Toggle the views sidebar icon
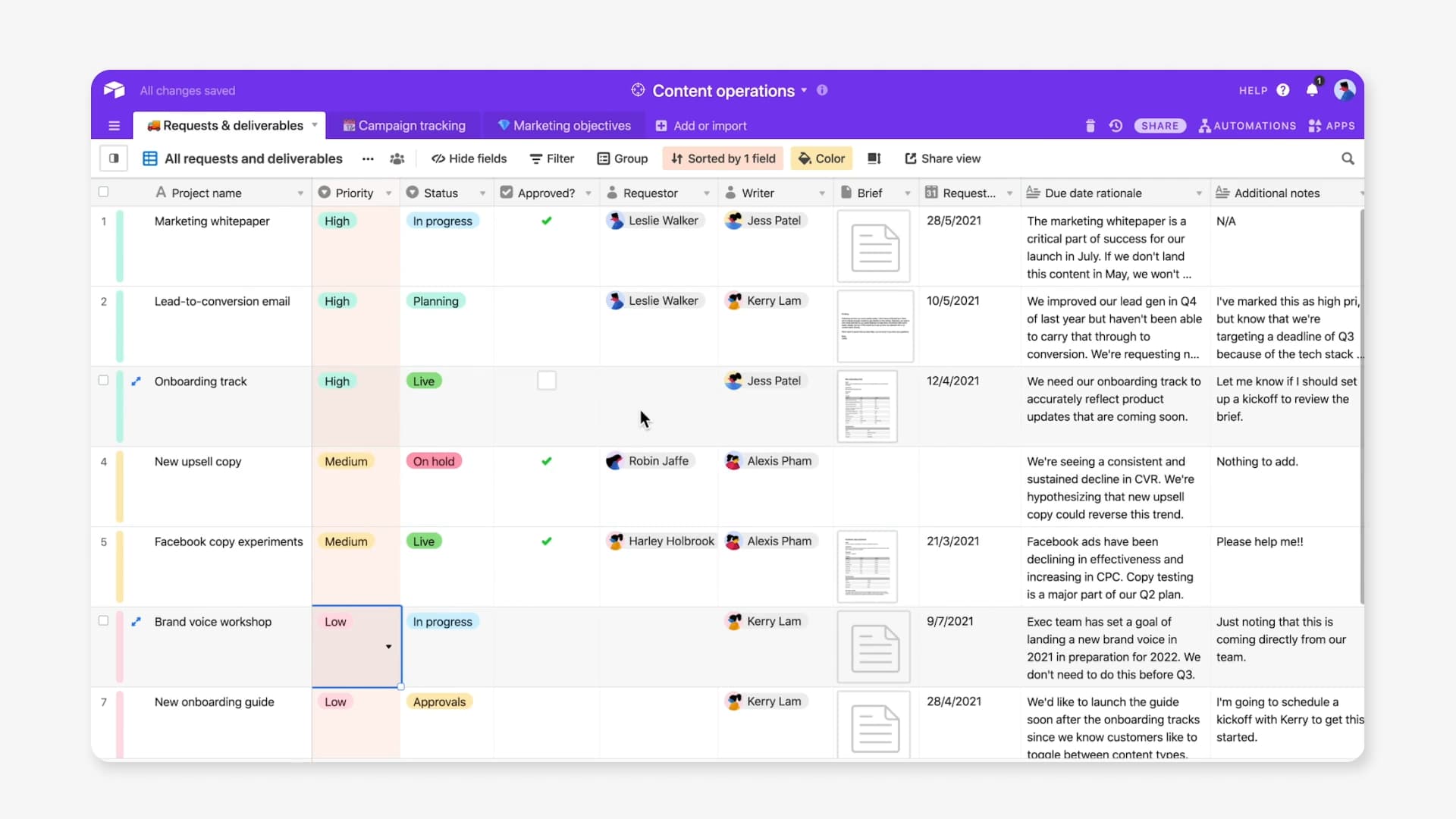This screenshot has height=819, width=1456. 114,158
